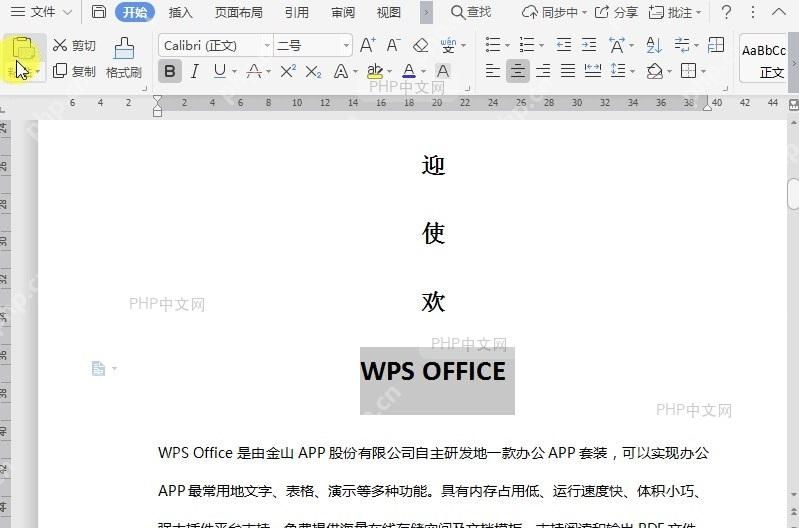Activate the 格式刷 format painter
The height and width of the screenshot is (528, 799).
point(124,58)
